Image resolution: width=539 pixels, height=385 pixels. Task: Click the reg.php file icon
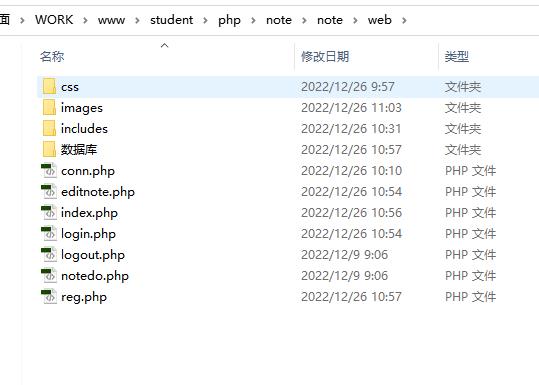pyautogui.click(x=49, y=296)
